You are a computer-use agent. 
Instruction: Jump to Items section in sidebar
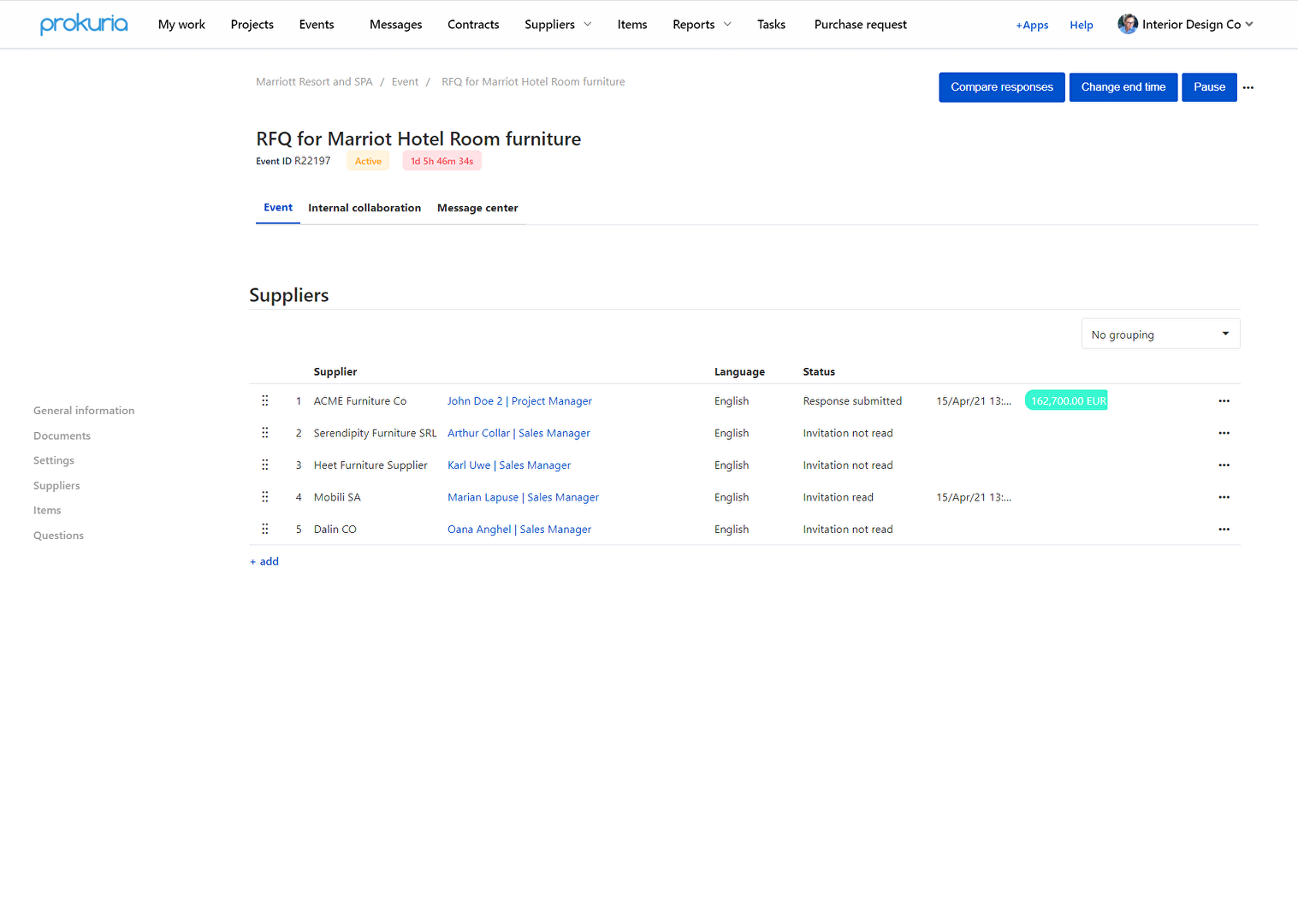click(47, 510)
